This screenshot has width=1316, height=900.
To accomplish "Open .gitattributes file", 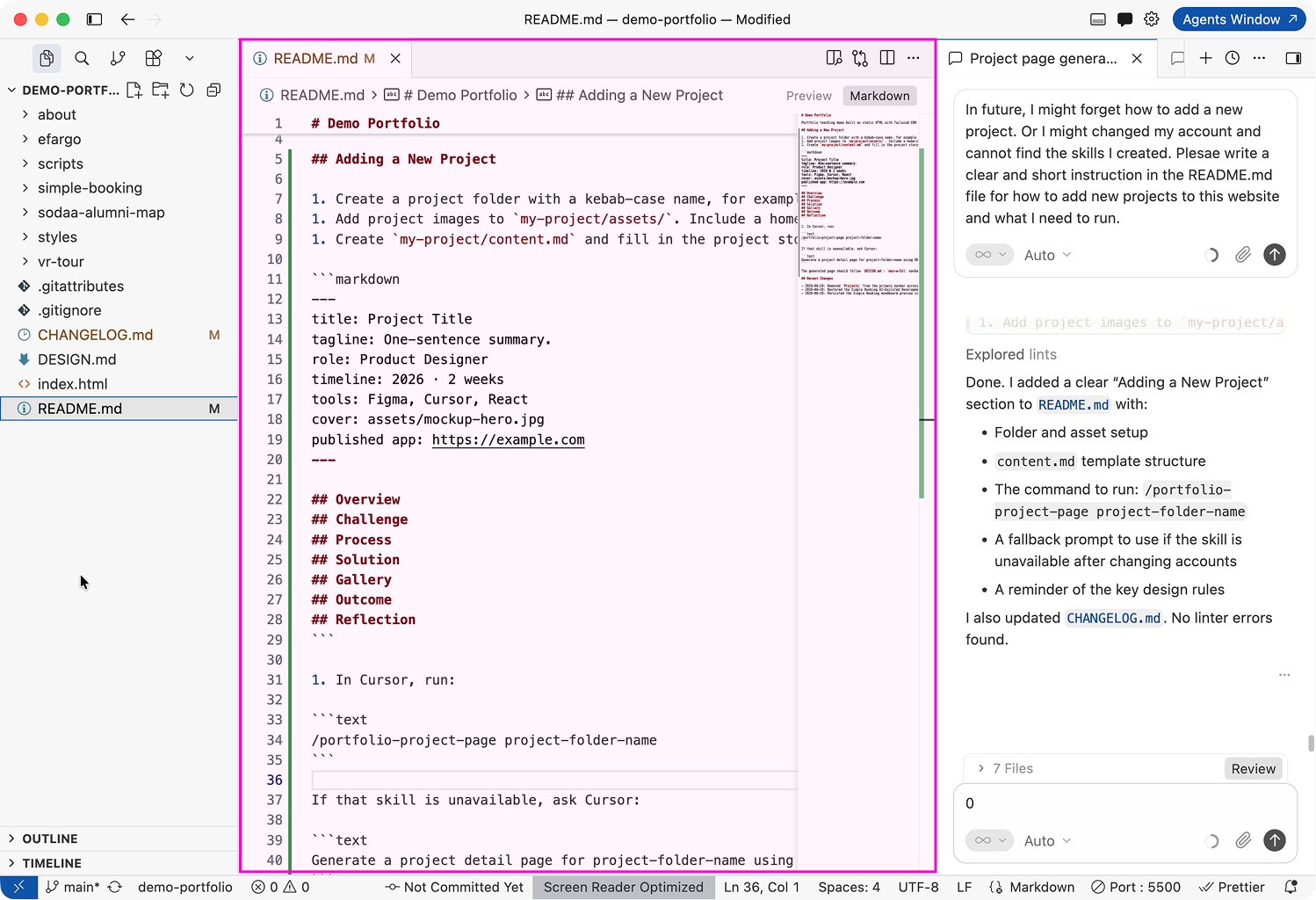I will tap(119, 287).
